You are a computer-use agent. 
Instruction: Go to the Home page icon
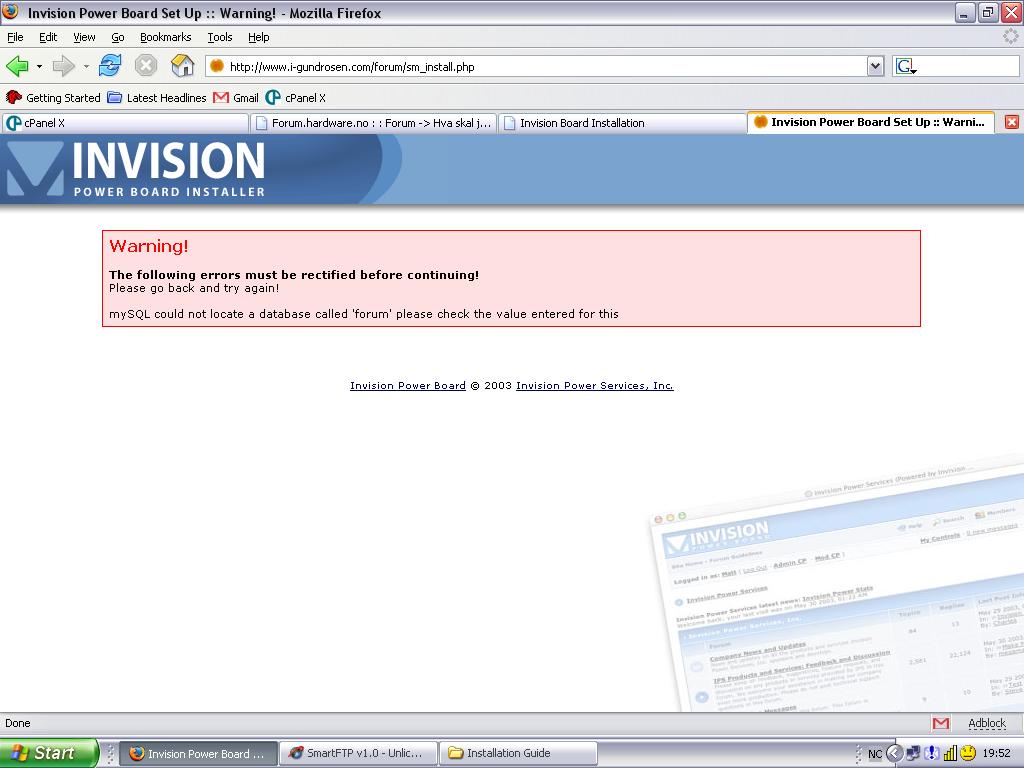point(182,65)
